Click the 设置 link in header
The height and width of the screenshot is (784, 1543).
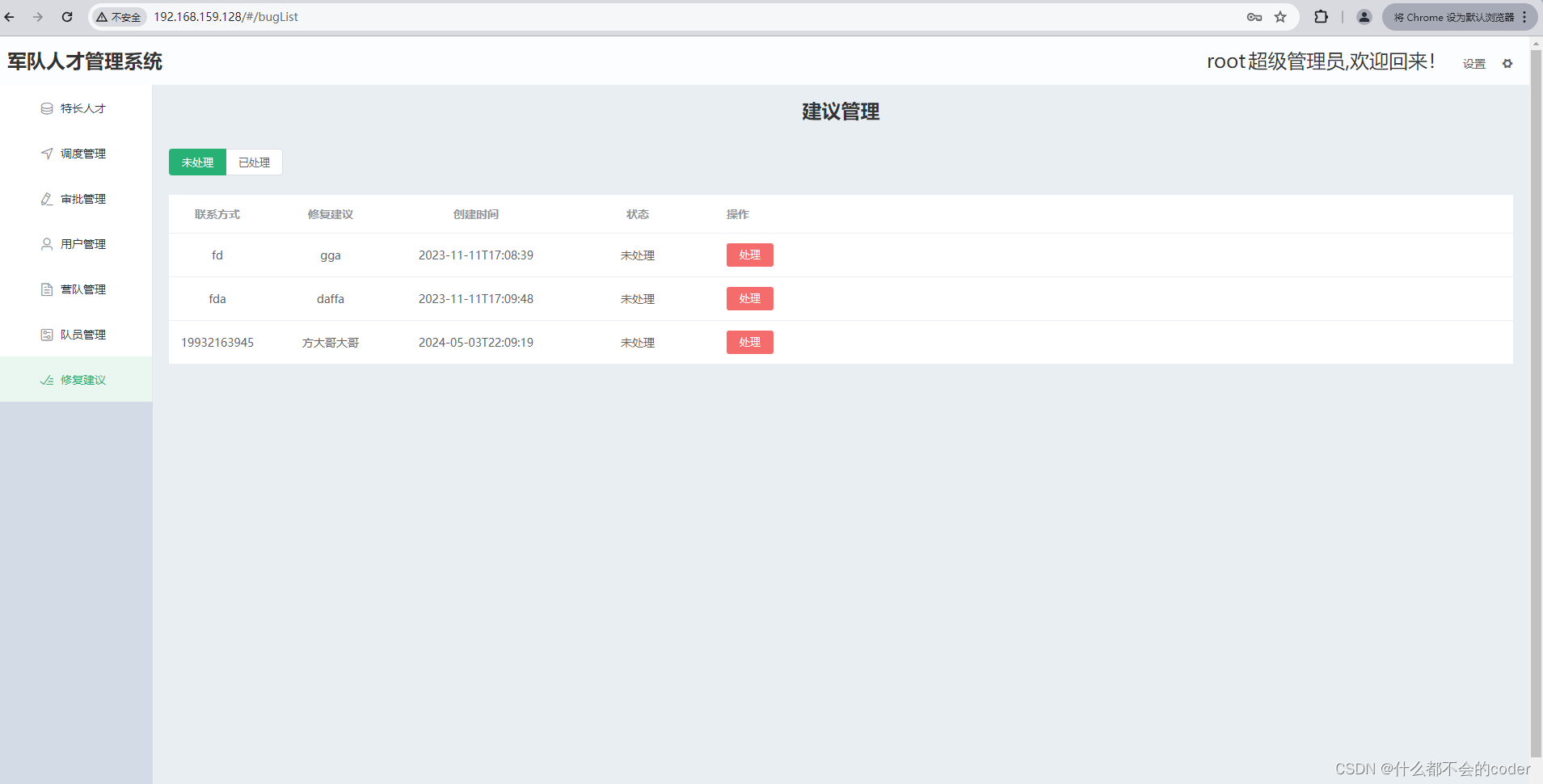[x=1474, y=64]
